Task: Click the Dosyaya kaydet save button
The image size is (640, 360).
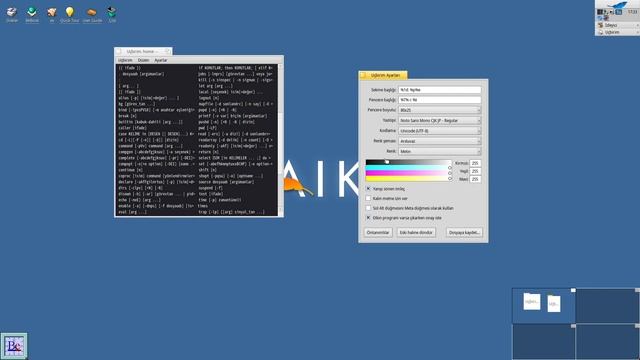Action: click(464, 232)
